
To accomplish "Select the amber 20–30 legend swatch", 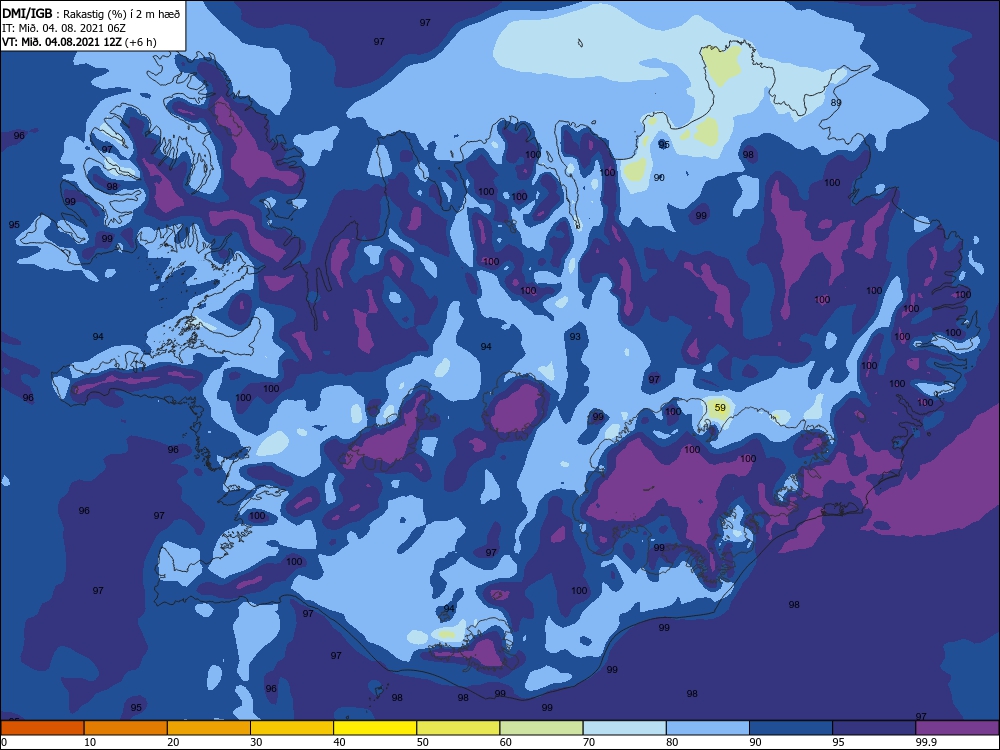I will point(209,728).
